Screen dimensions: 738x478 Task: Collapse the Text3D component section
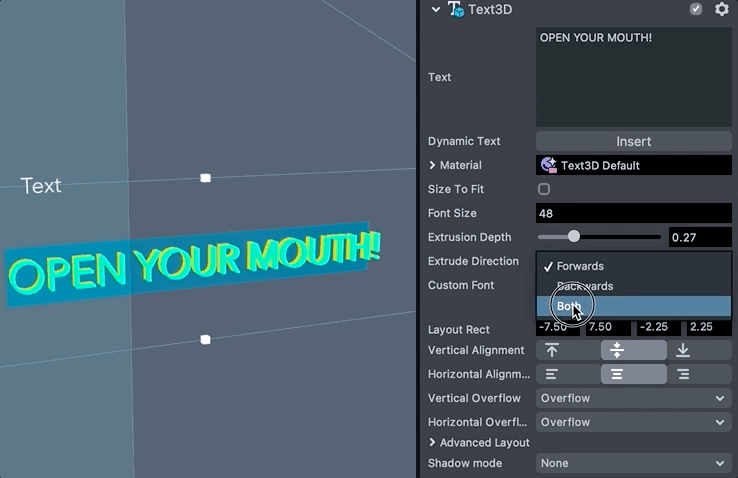click(x=435, y=9)
